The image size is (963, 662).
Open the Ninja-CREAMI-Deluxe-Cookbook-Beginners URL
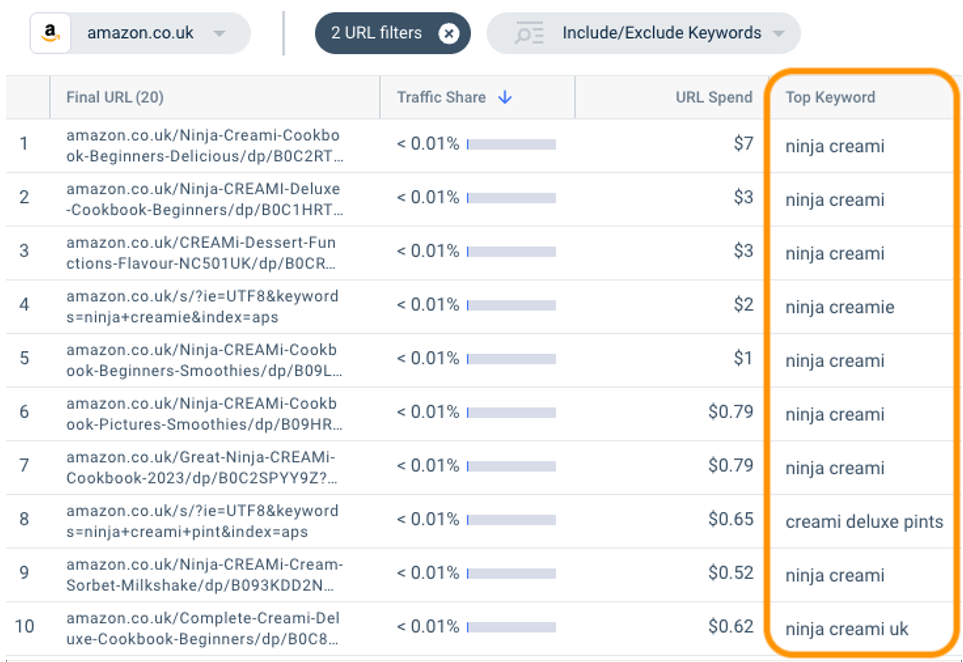[203, 199]
